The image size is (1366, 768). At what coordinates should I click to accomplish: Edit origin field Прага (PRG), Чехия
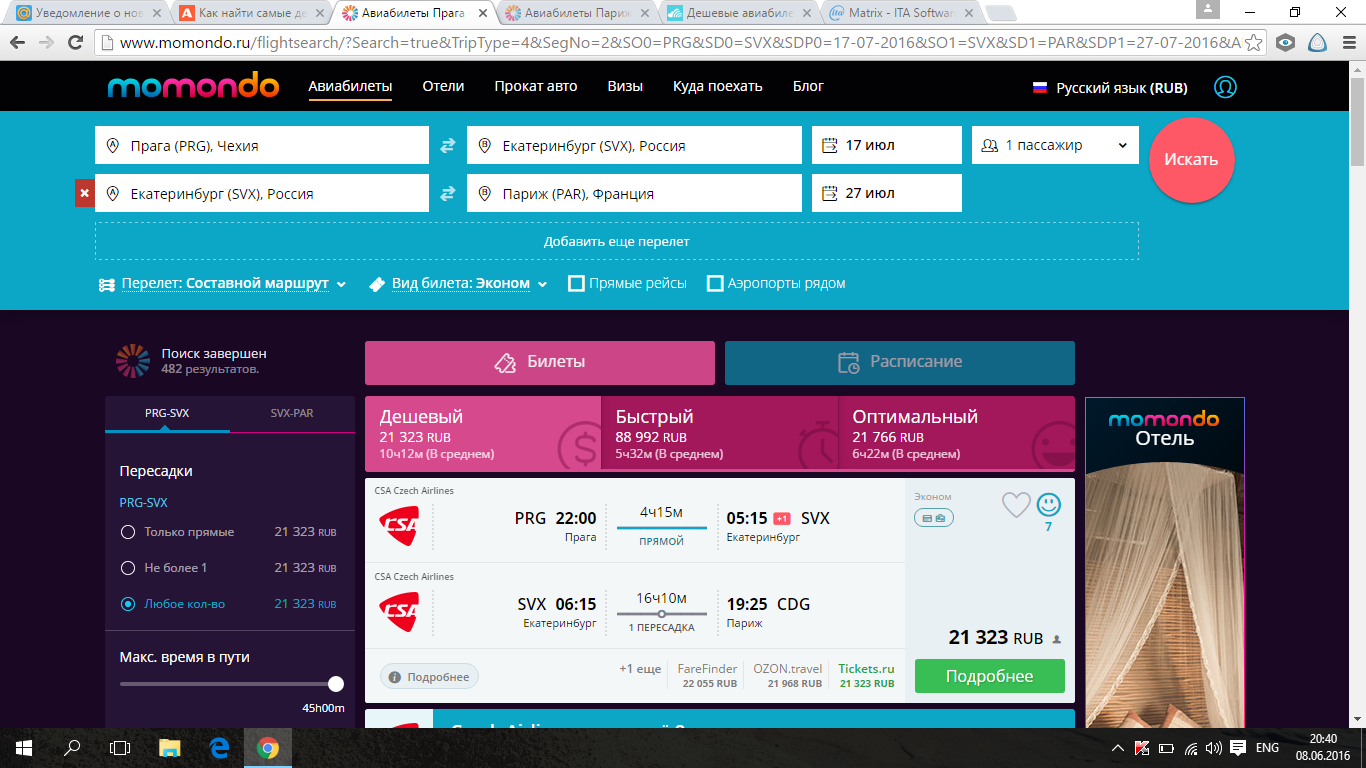pyautogui.click(x=262, y=145)
